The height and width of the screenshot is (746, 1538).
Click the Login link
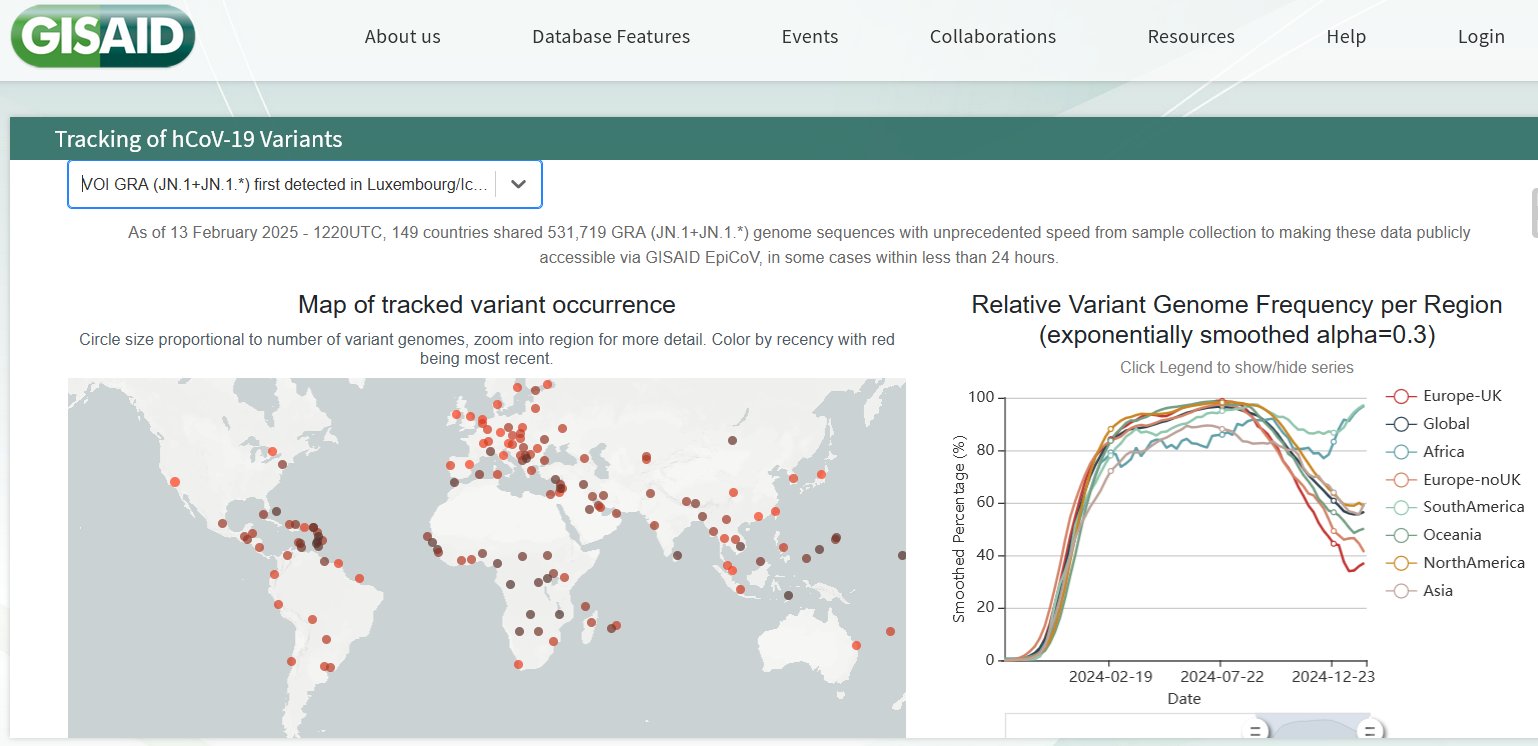pos(1480,37)
